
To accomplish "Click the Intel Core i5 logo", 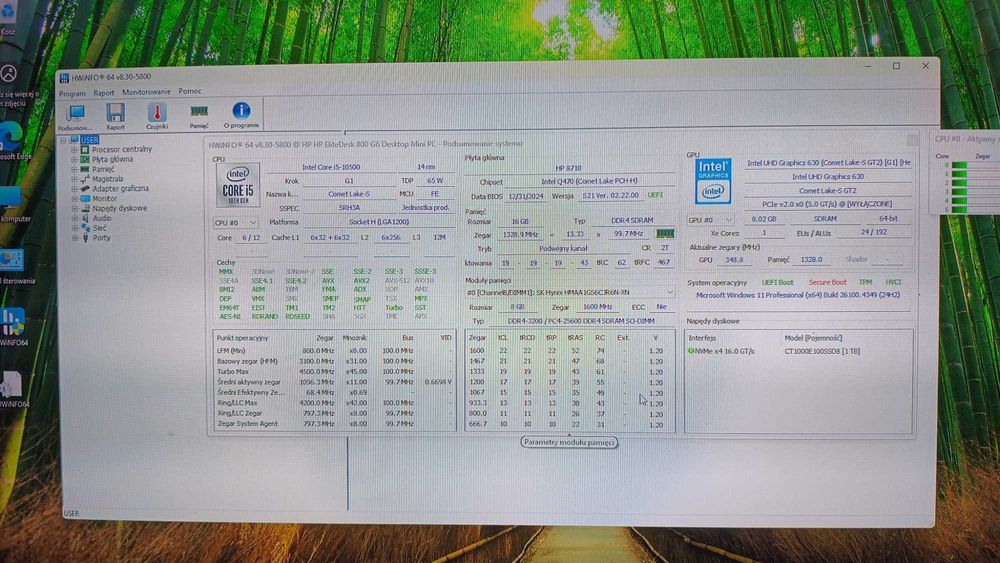I will point(238,185).
